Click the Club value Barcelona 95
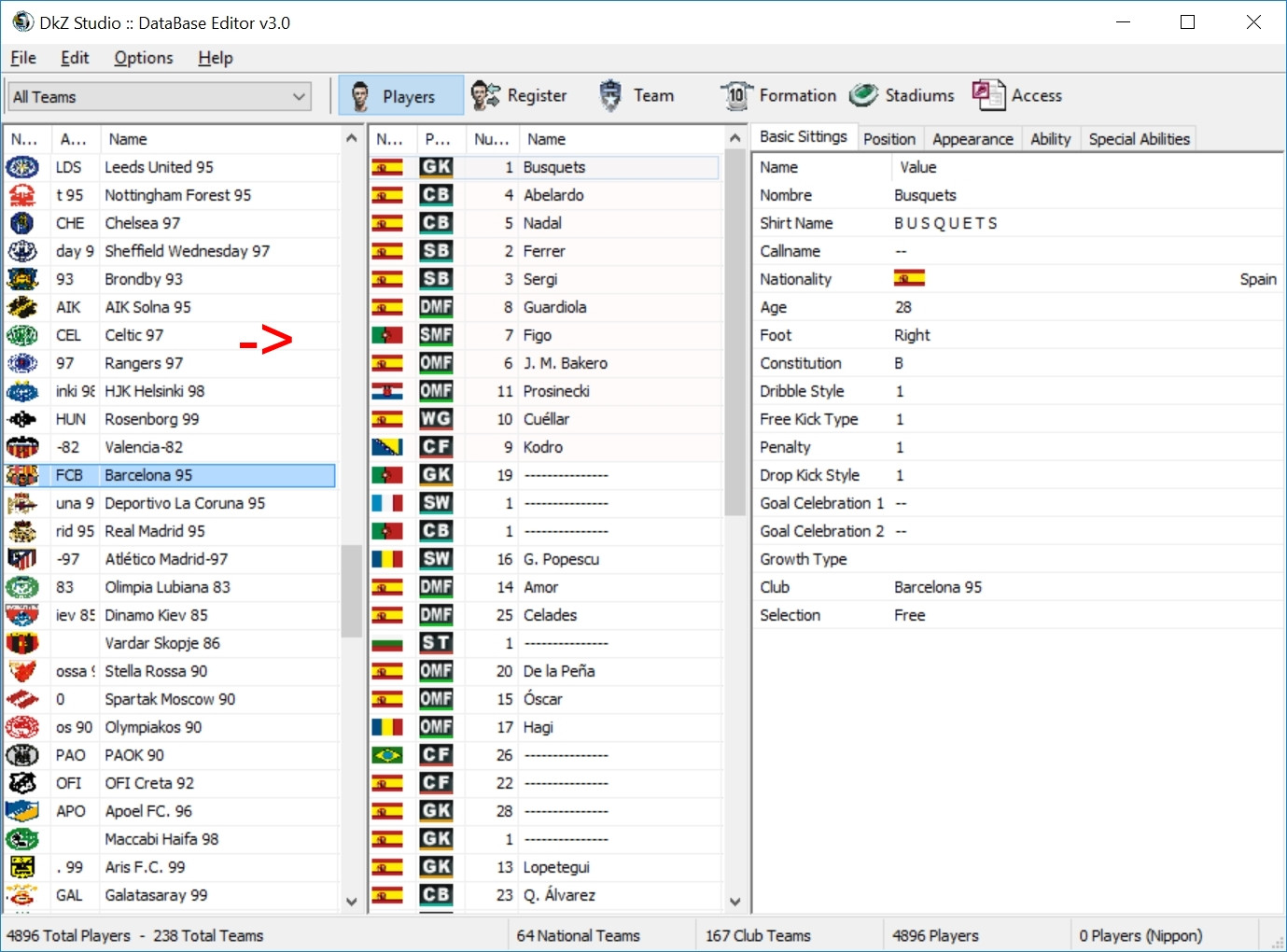 tap(938, 587)
